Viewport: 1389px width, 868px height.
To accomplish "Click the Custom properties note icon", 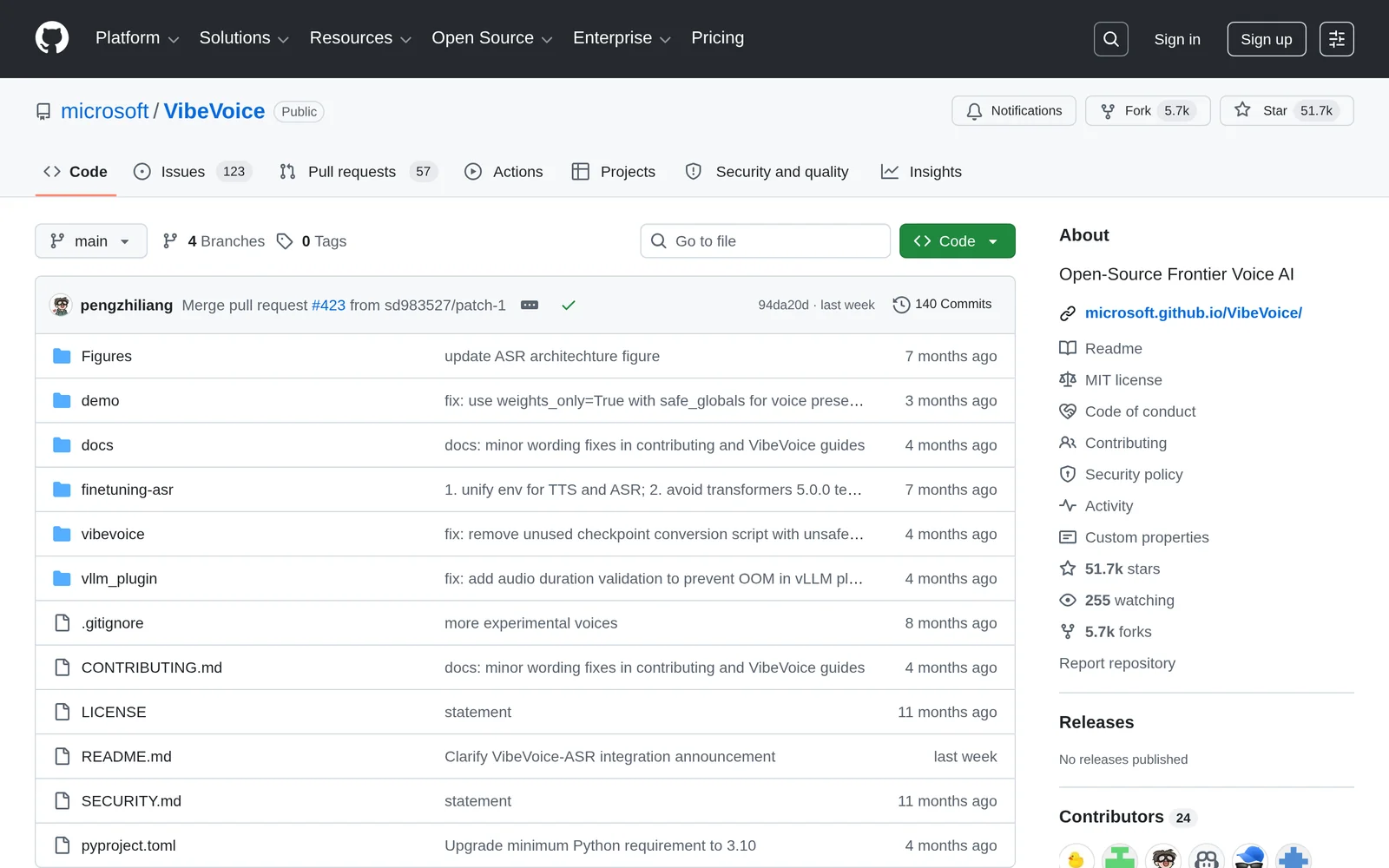I will 1068,537.
